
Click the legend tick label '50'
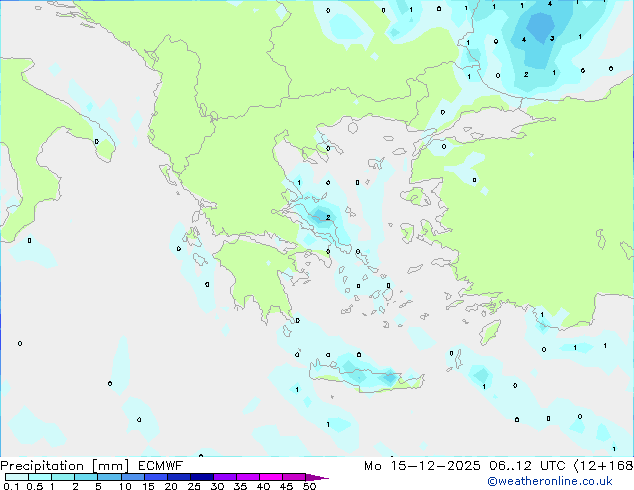309,486
